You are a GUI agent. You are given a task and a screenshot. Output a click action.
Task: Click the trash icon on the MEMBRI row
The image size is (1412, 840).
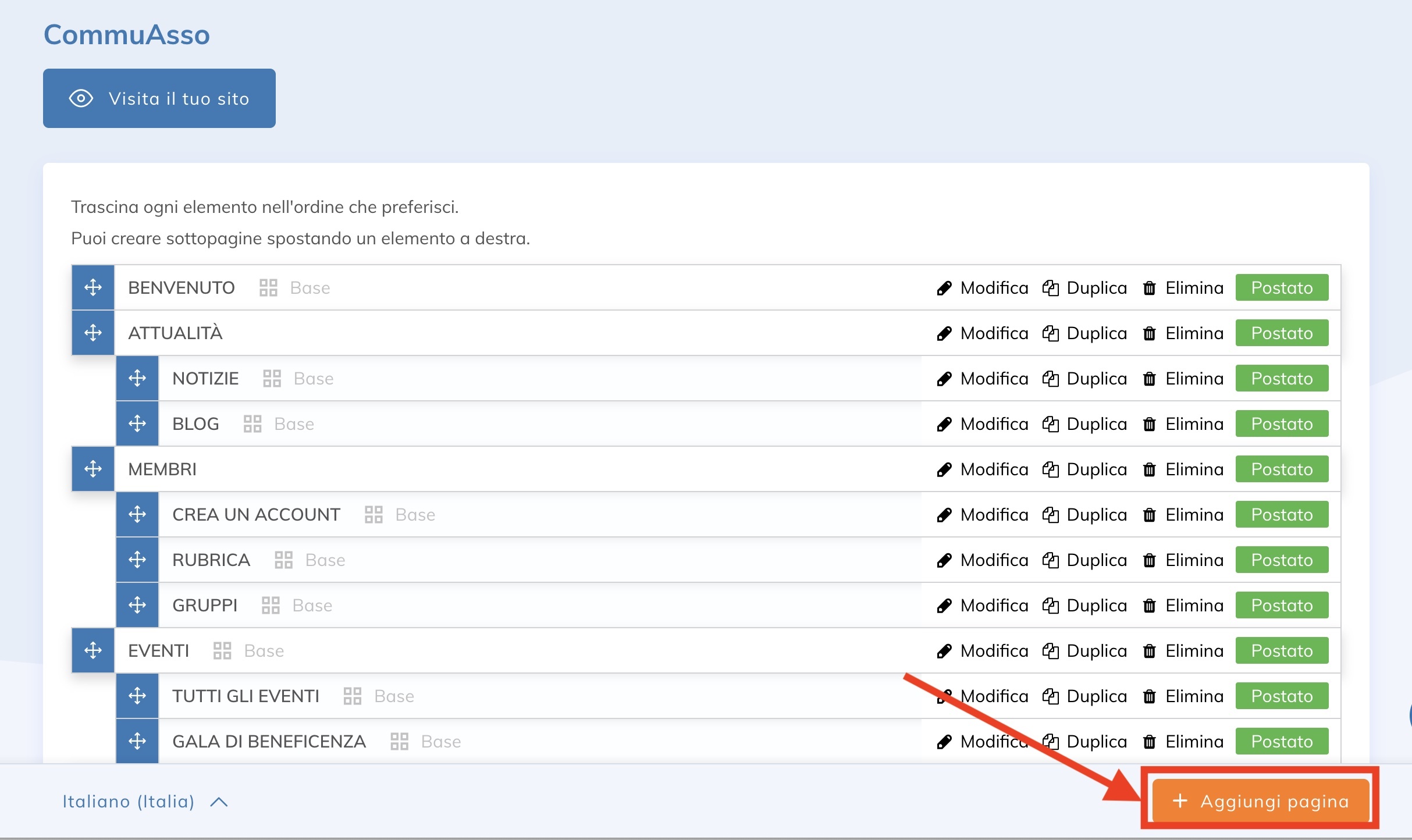click(x=1149, y=469)
